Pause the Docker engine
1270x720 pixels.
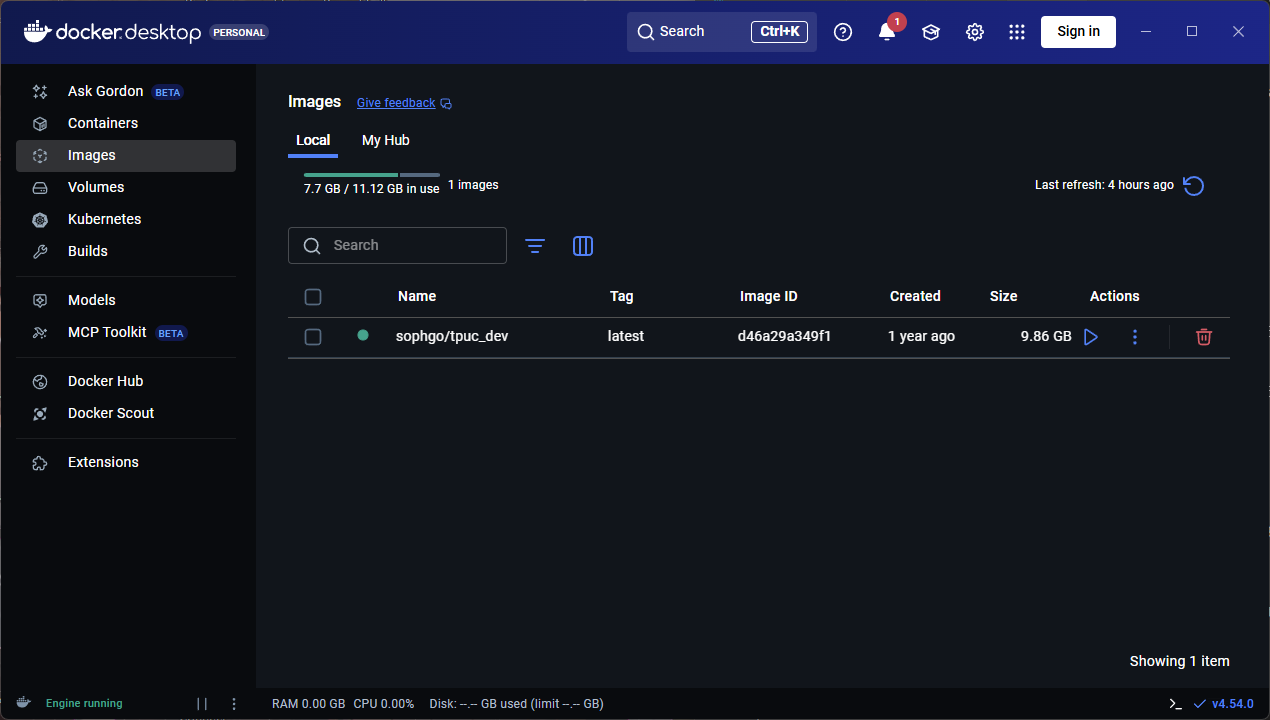[x=202, y=704]
